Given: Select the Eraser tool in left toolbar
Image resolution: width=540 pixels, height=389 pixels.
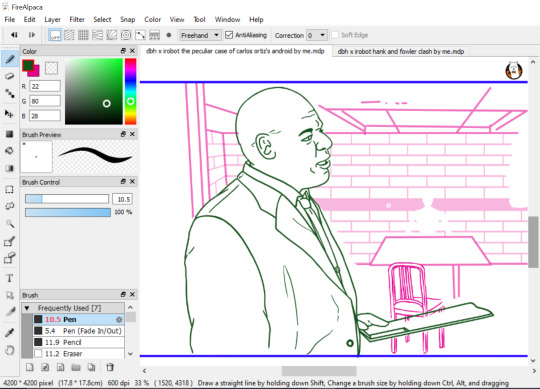Looking at the screenshot, I should (x=10, y=76).
